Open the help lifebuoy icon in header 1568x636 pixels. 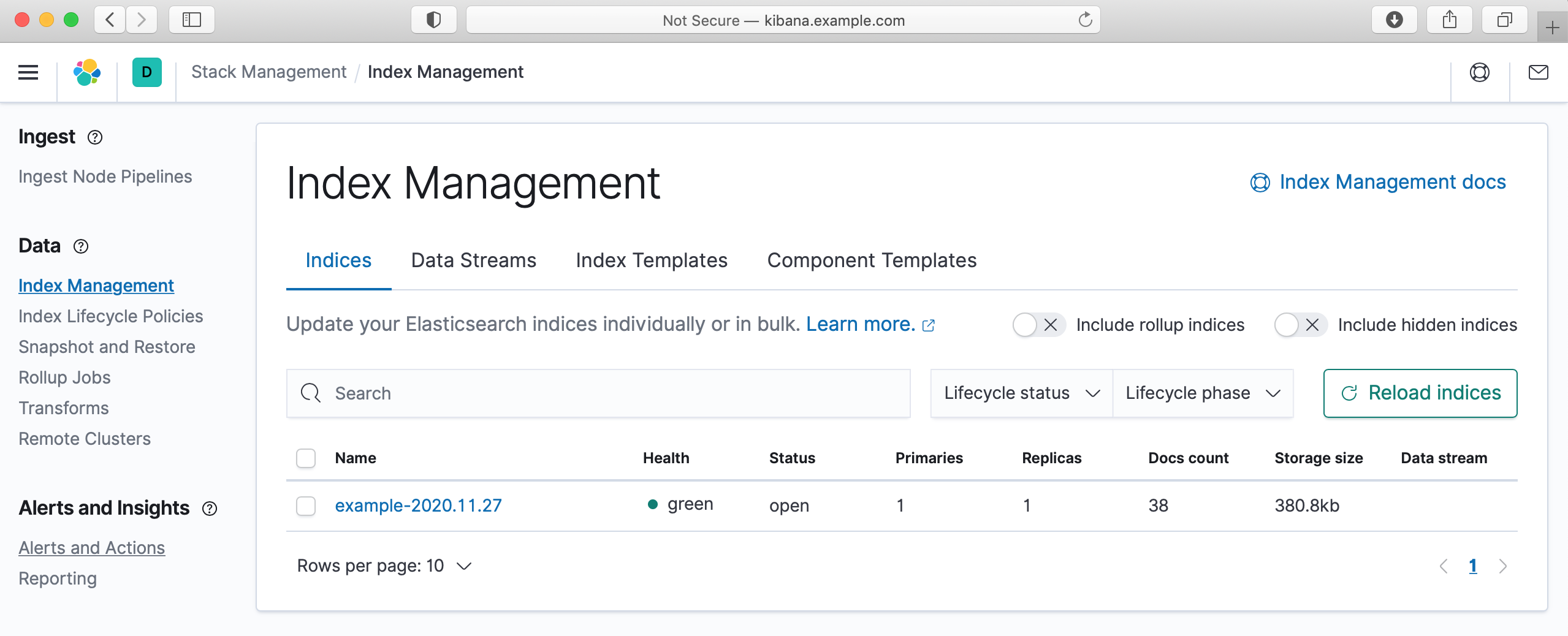[1480, 72]
